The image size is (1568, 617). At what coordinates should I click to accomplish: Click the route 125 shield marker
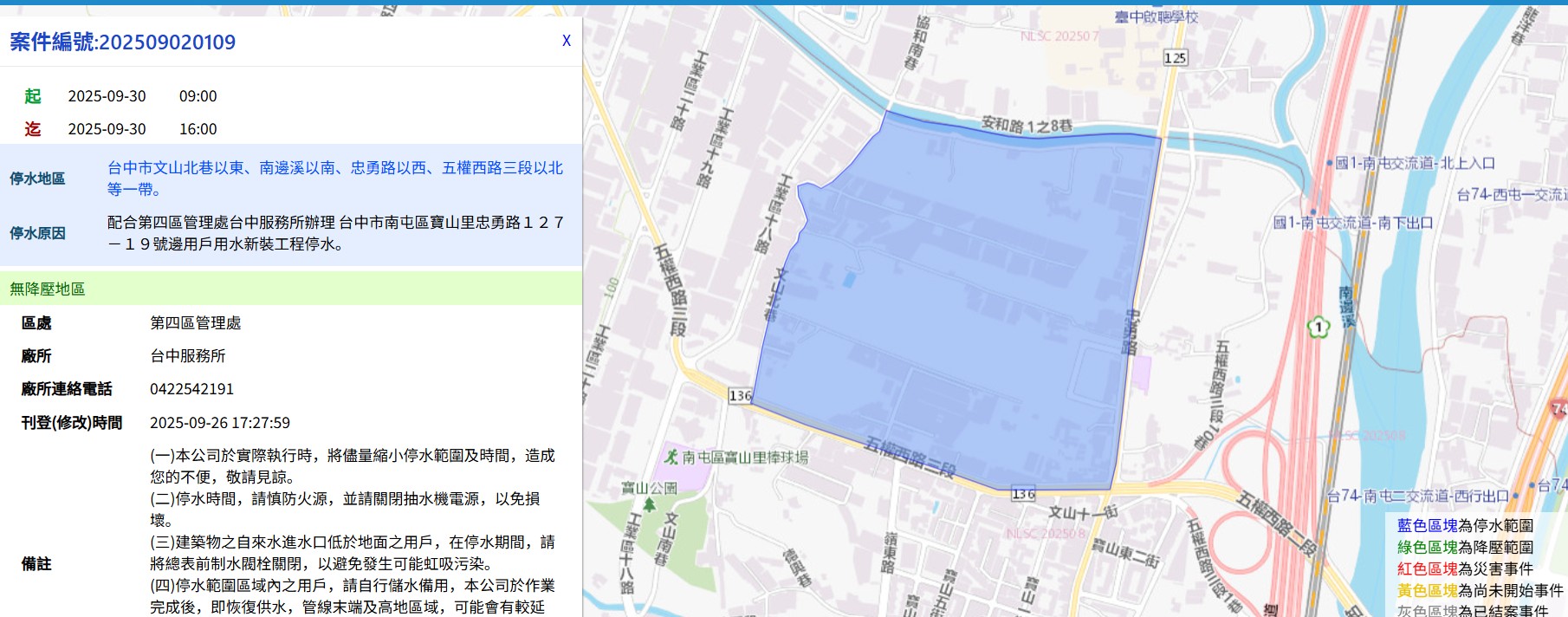[1175, 58]
